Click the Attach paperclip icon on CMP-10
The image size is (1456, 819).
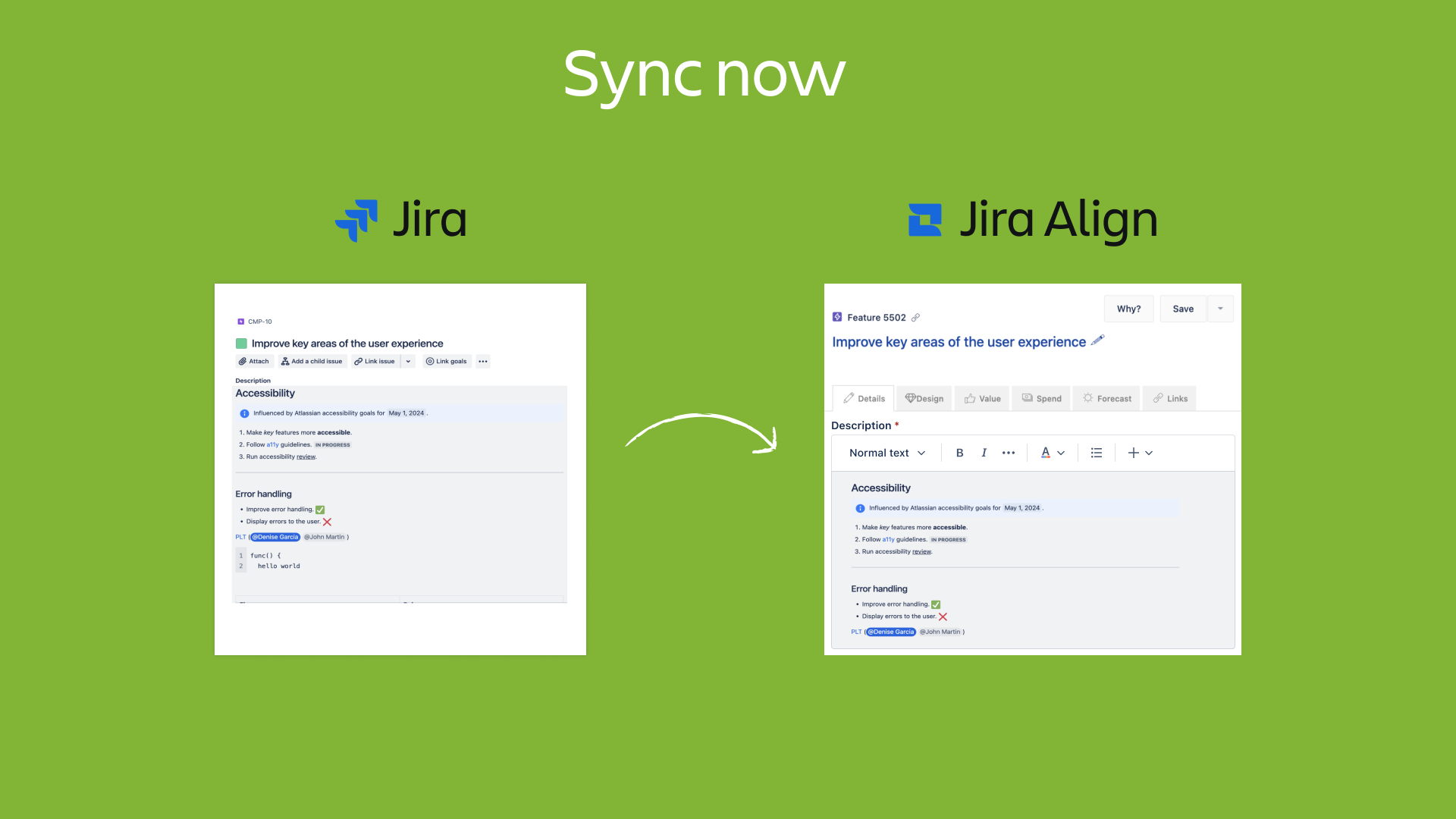tap(242, 361)
